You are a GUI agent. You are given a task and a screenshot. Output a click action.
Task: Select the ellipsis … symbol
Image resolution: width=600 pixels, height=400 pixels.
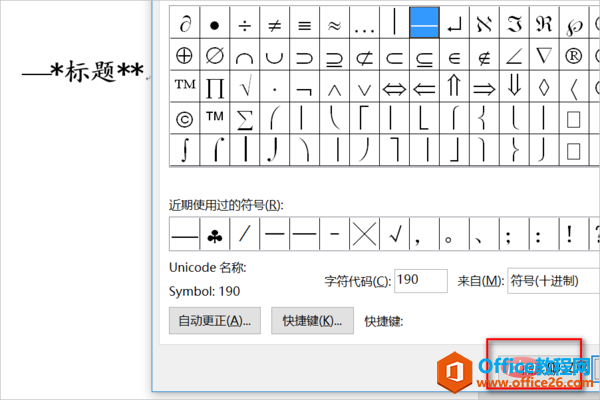point(364,22)
